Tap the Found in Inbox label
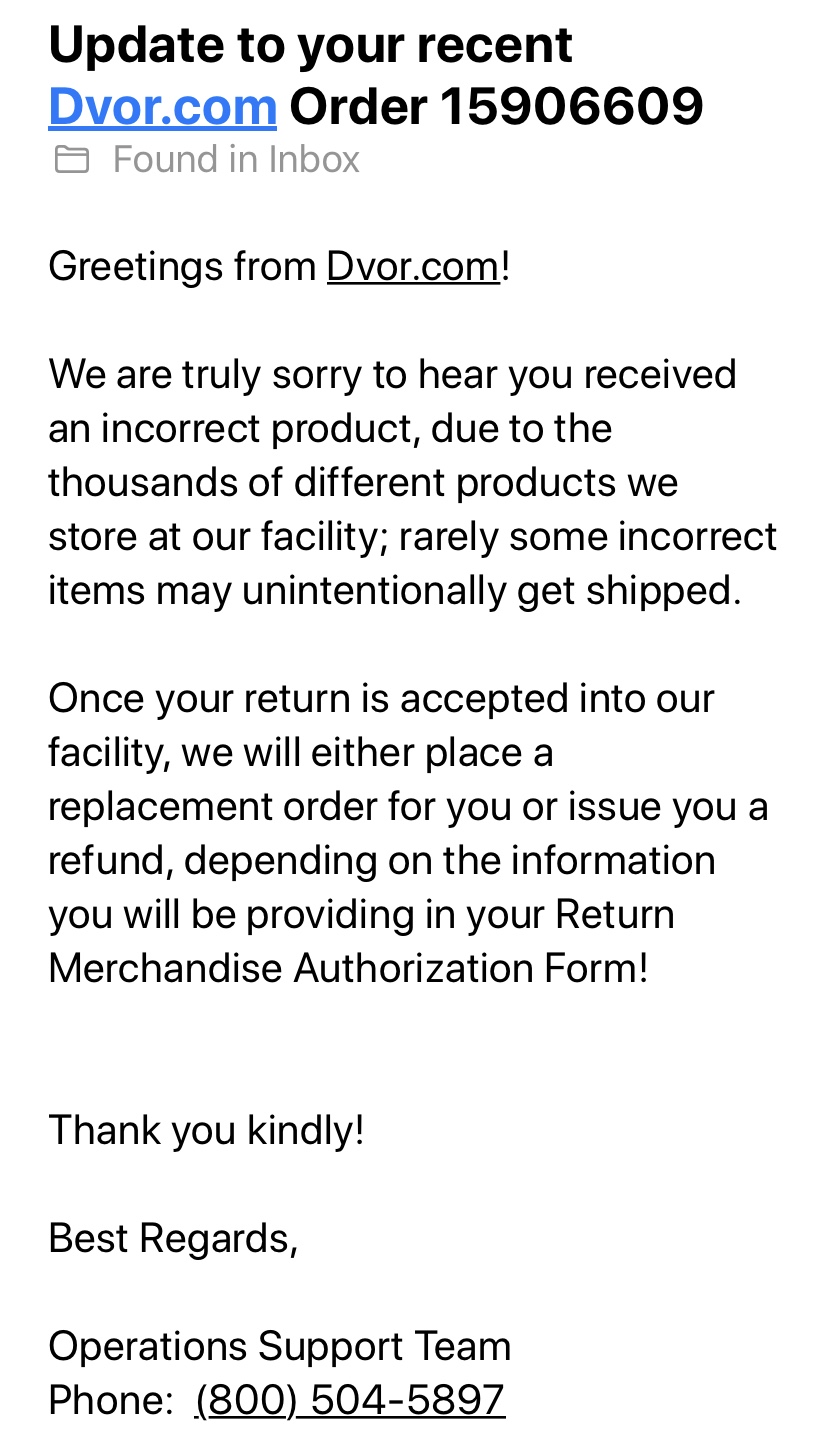This screenshot has height=1437, width=828. 236,160
